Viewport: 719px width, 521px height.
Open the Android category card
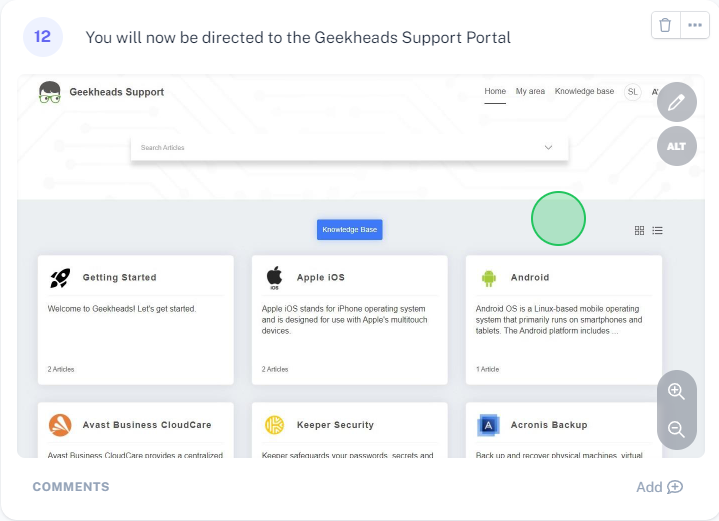[x=563, y=318]
